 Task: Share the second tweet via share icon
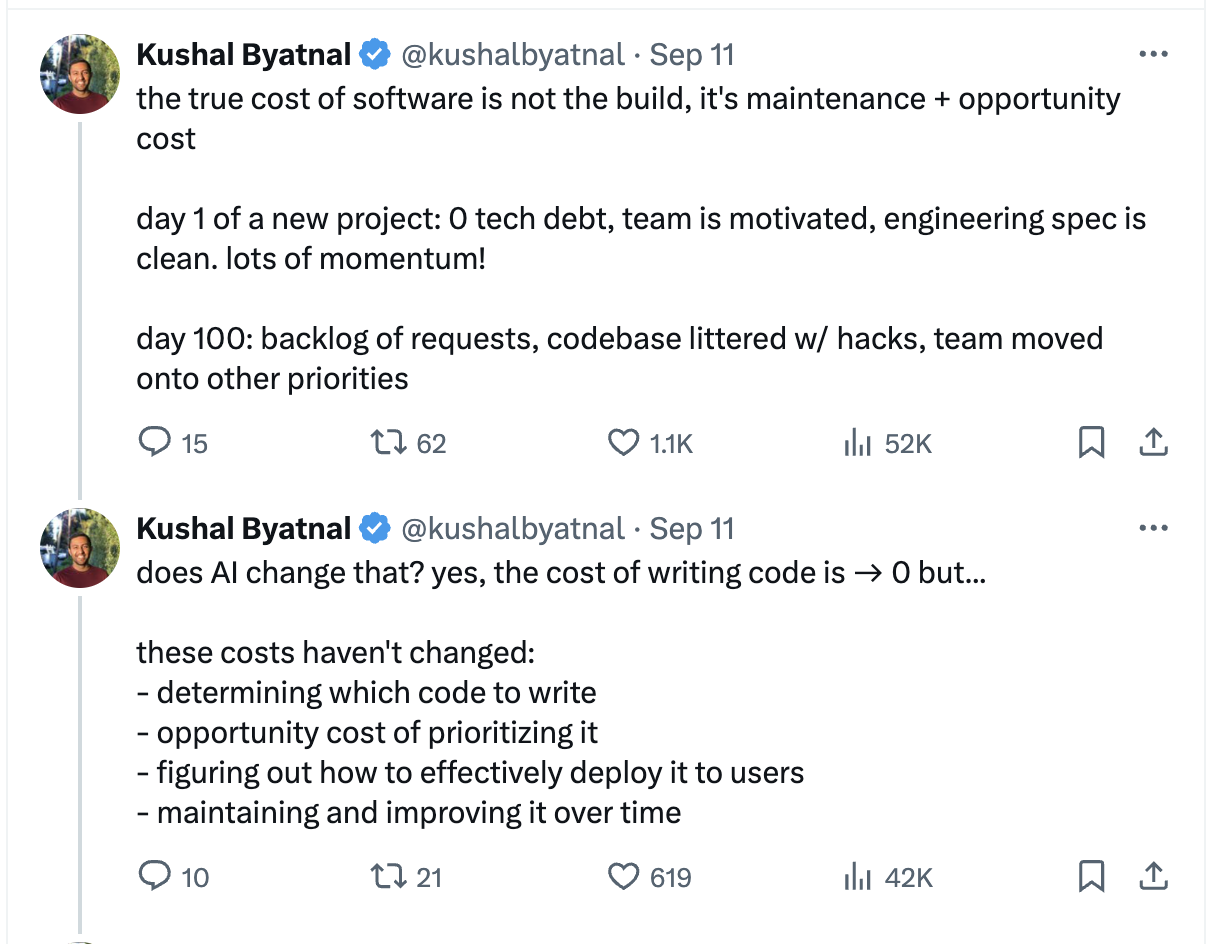(x=1153, y=876)
